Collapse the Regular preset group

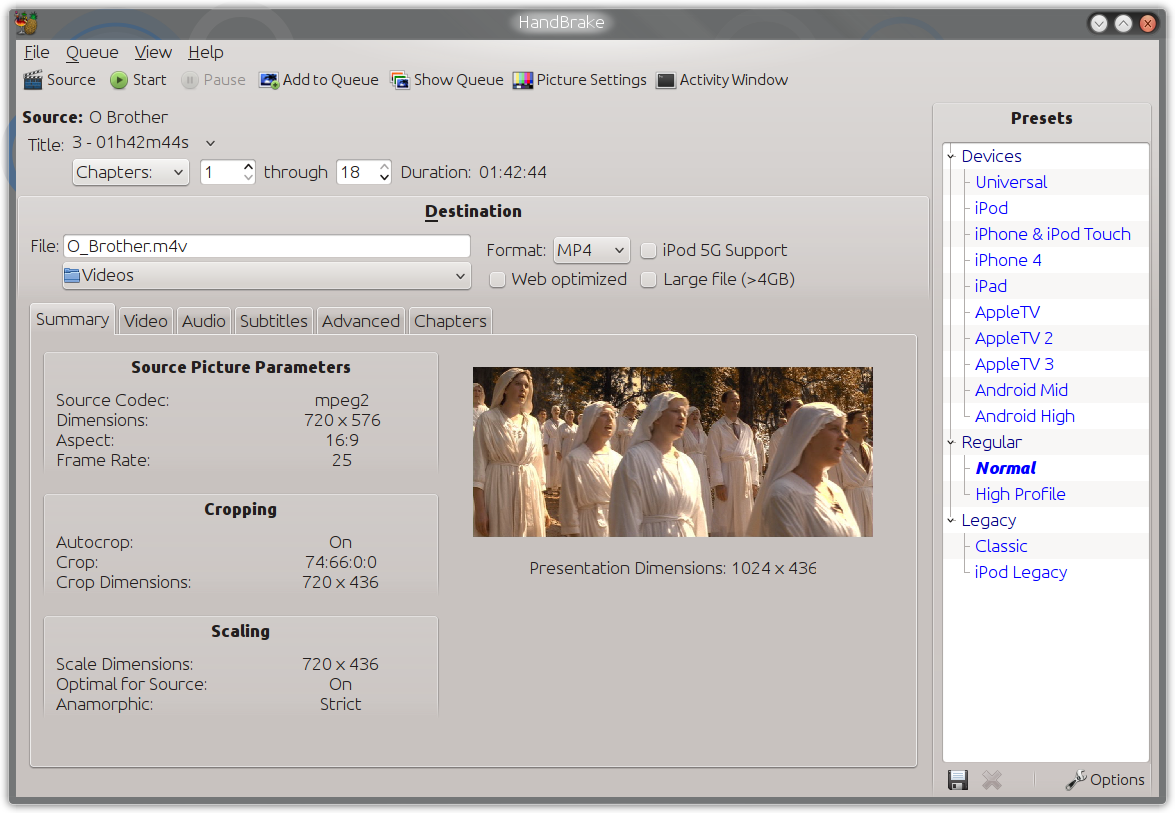[x=951, y=443]
